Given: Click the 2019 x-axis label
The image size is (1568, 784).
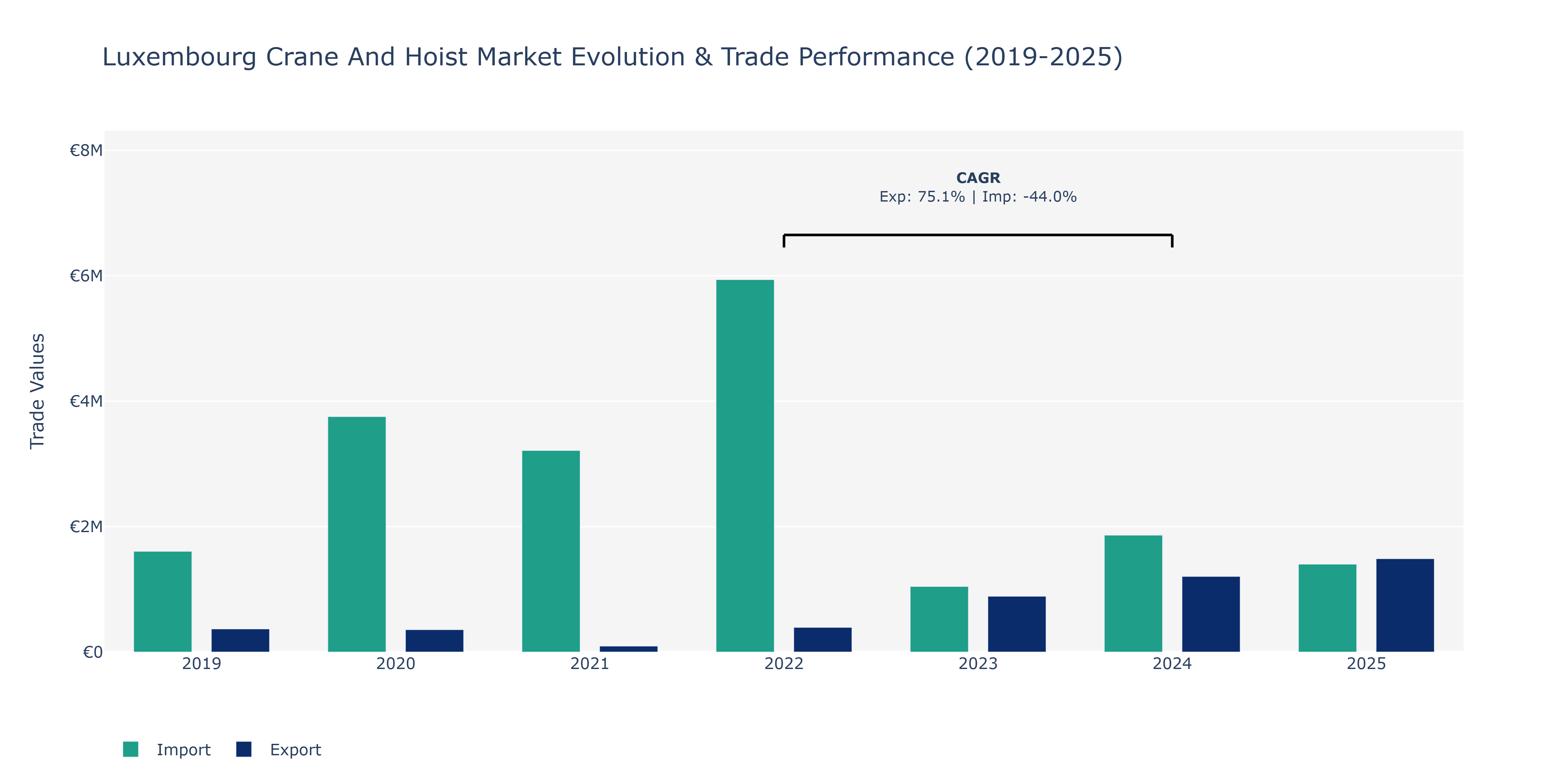Looking at the screenshot, I should tap(202, 663).
